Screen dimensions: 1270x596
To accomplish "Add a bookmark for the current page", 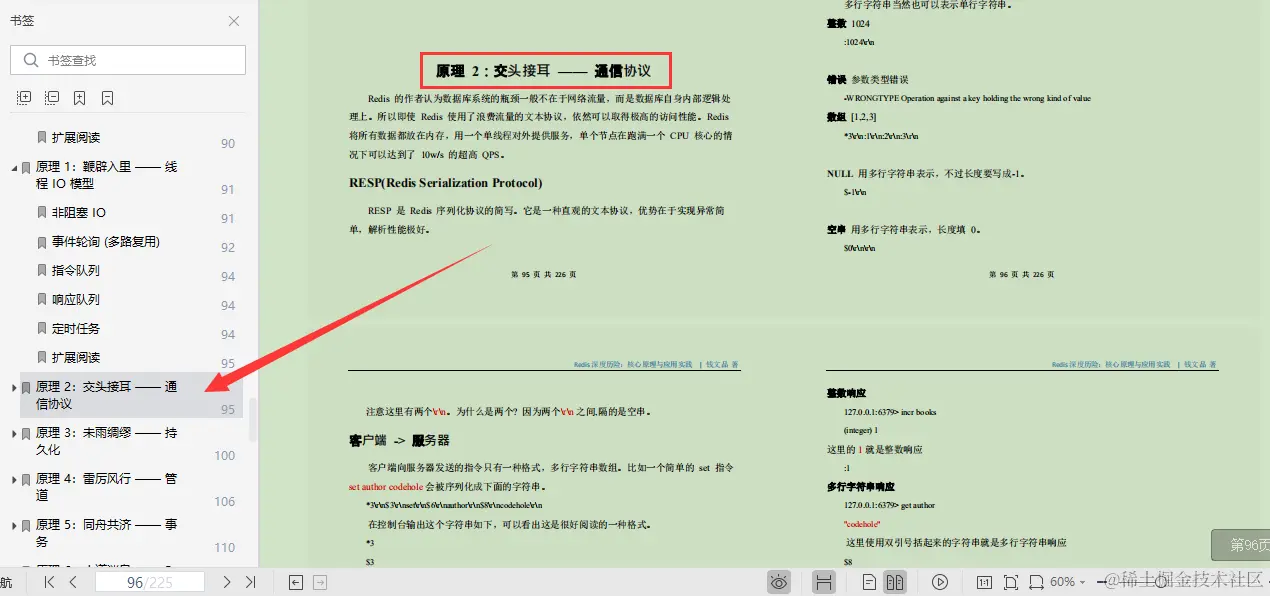I will coord(78,97).
